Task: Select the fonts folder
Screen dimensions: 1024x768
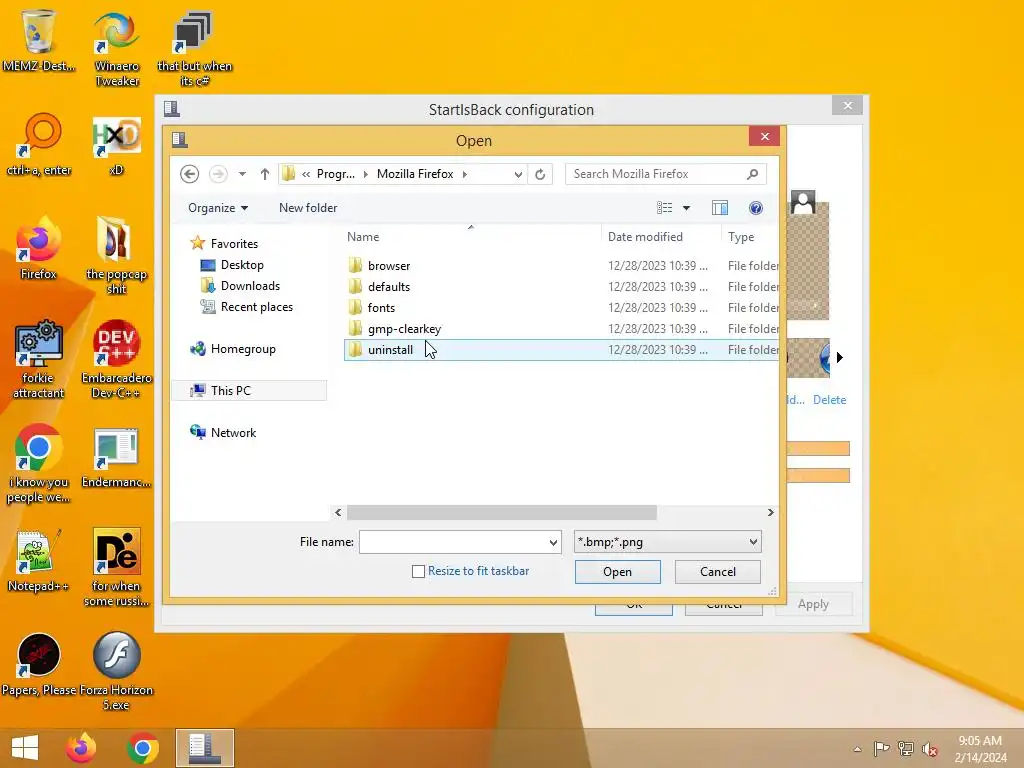Action: tap(561, 308)
